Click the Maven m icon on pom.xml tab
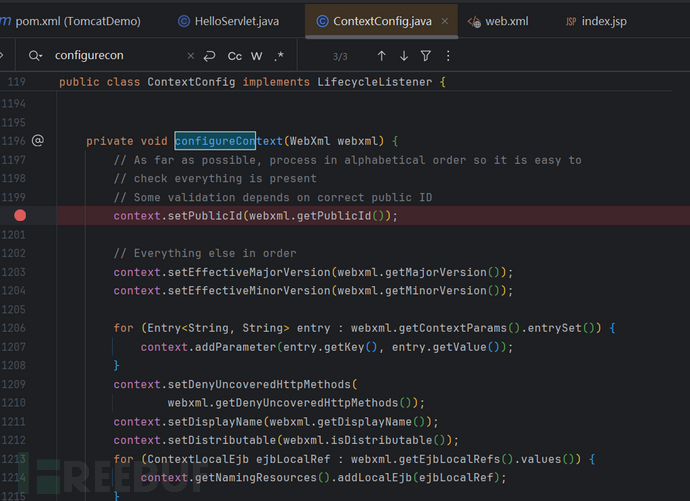The width and height of the screenshot is (690, 501). point(6,21)
